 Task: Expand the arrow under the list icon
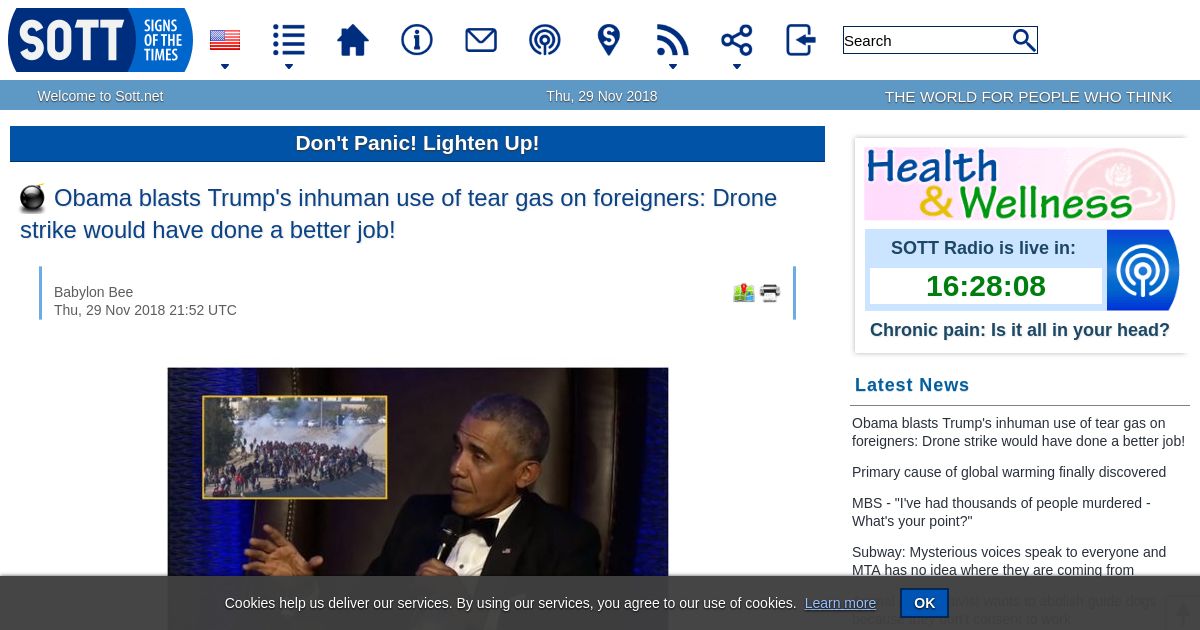tap(289, 67)
